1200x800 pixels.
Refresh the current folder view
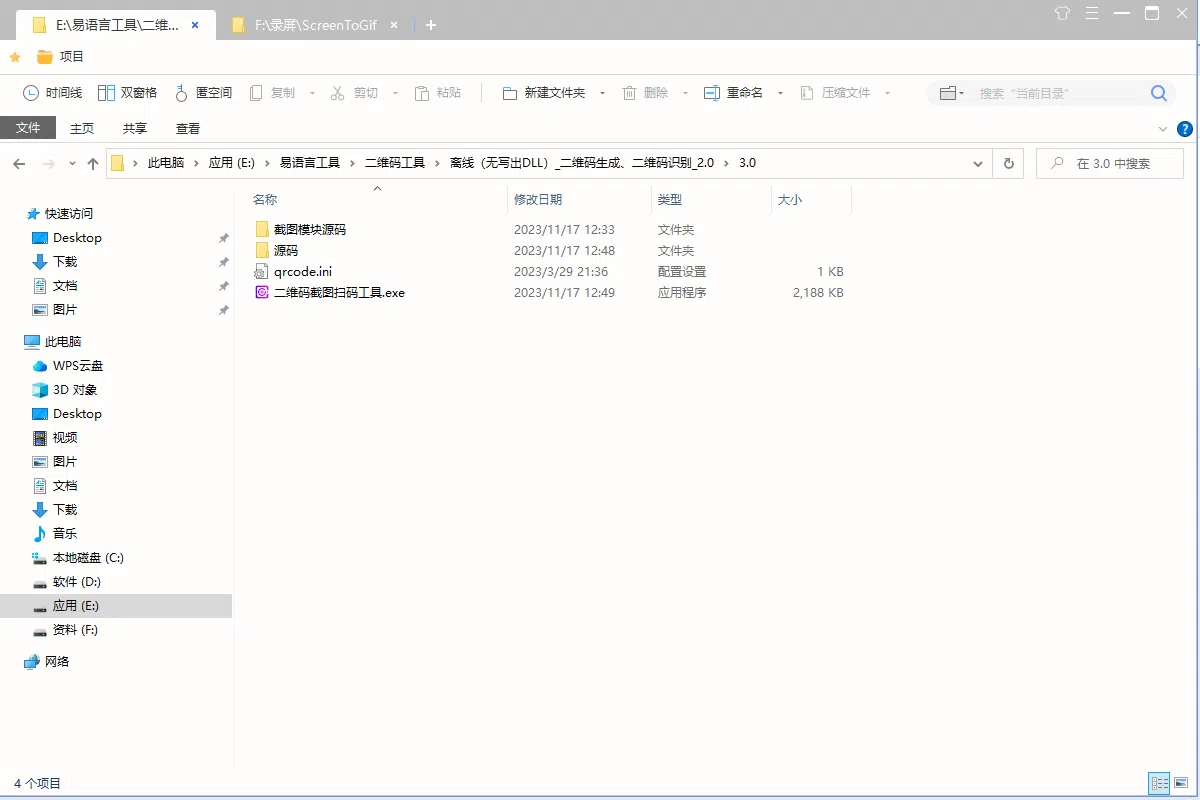click(x=1008, y=163)
